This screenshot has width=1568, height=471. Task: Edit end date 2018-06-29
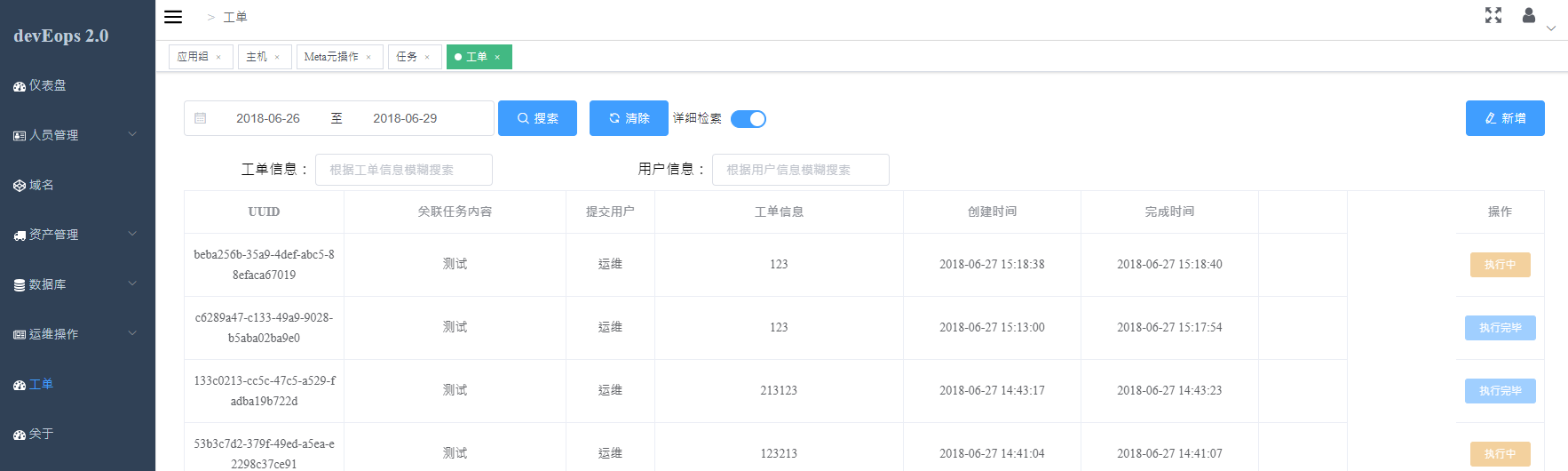click(405, 118)
